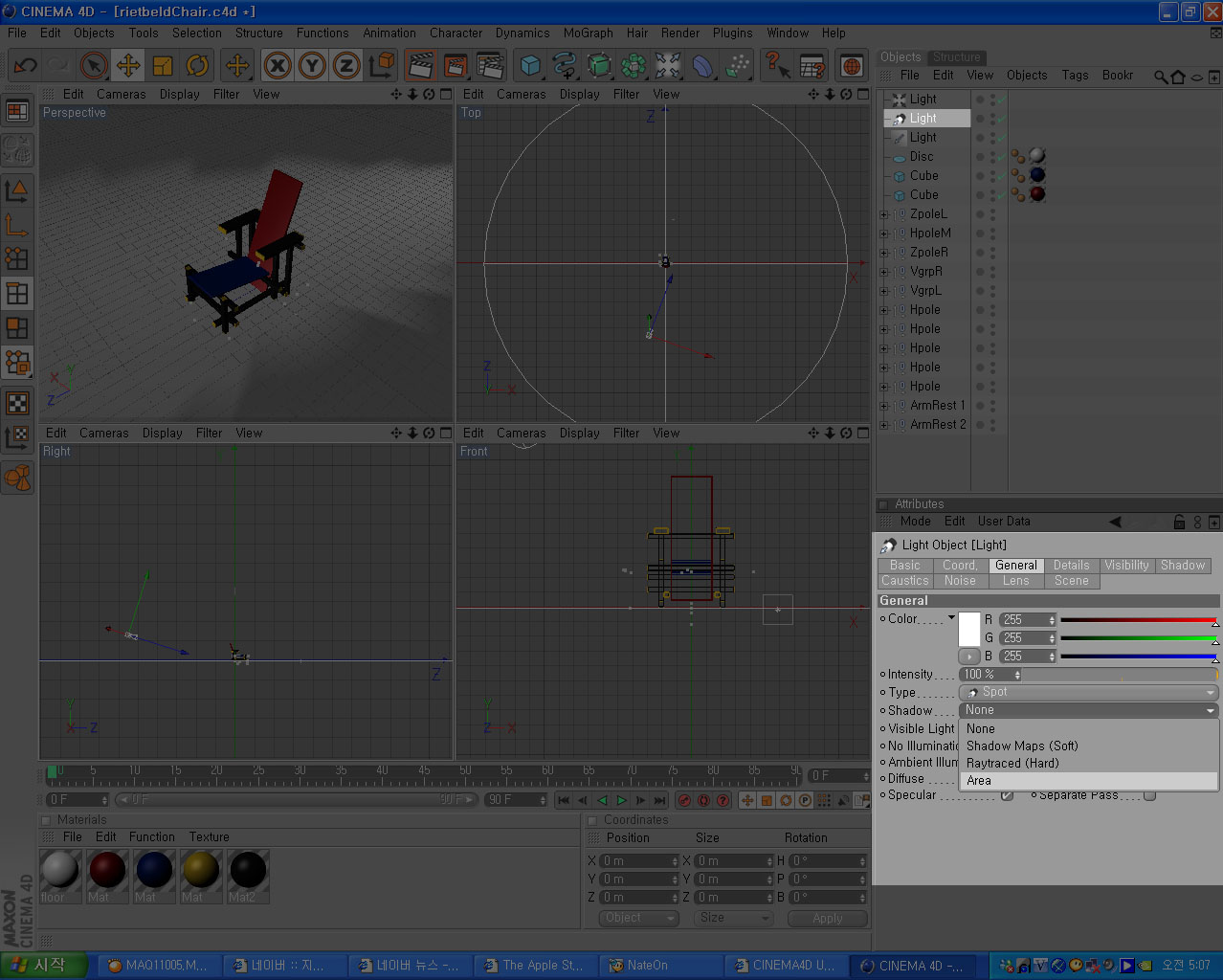
Task: Open the Size dropdown in Coordinates panel
Action: [733, 918]
